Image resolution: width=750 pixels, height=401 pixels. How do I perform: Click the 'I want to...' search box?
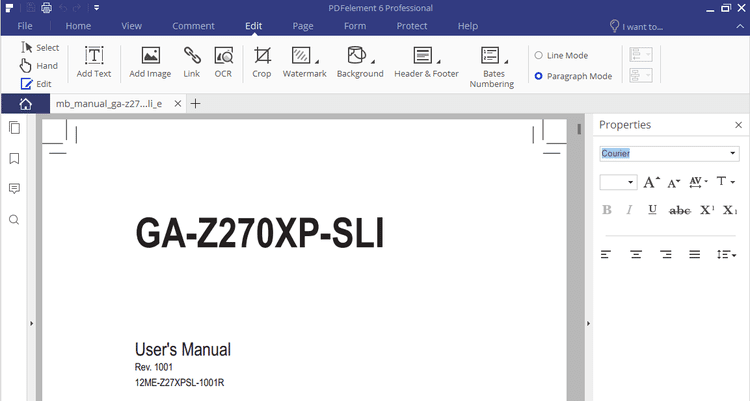coord(636,26)
